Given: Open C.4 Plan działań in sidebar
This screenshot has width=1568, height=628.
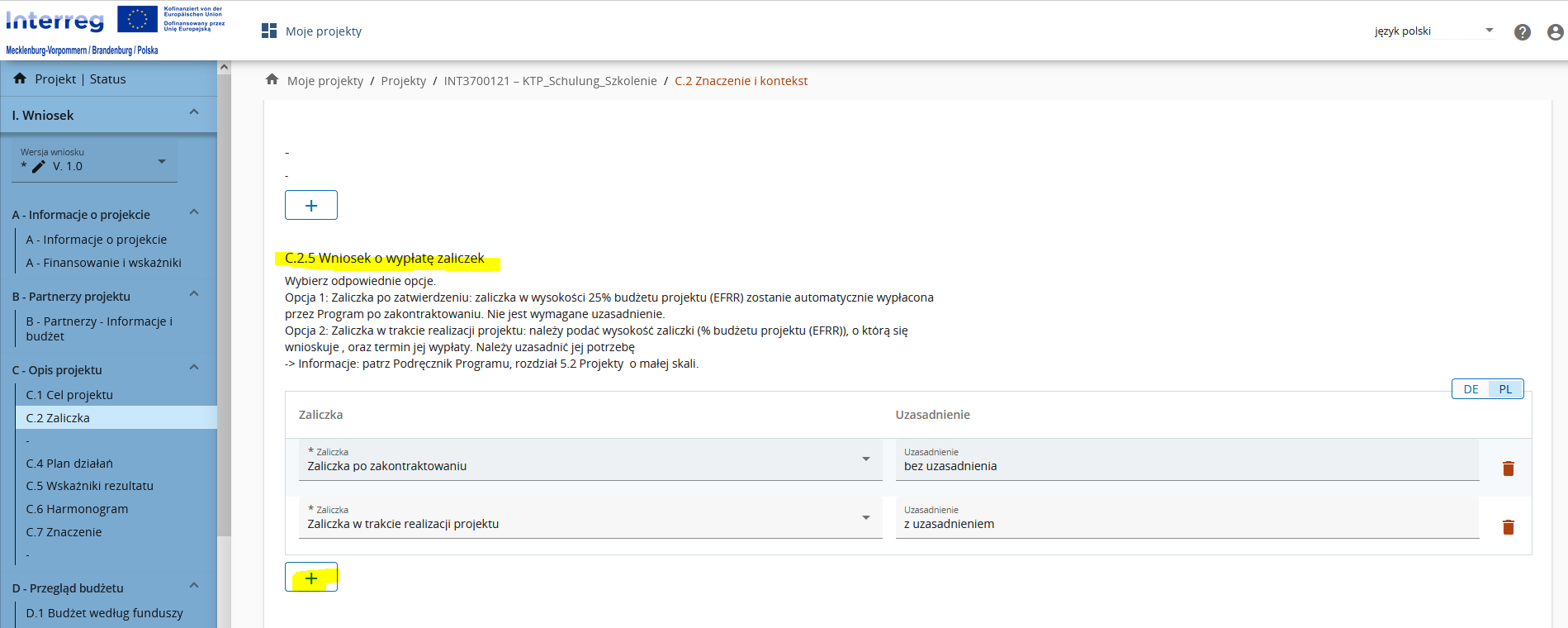Looking at the screenshot, I should pos(69,464).
